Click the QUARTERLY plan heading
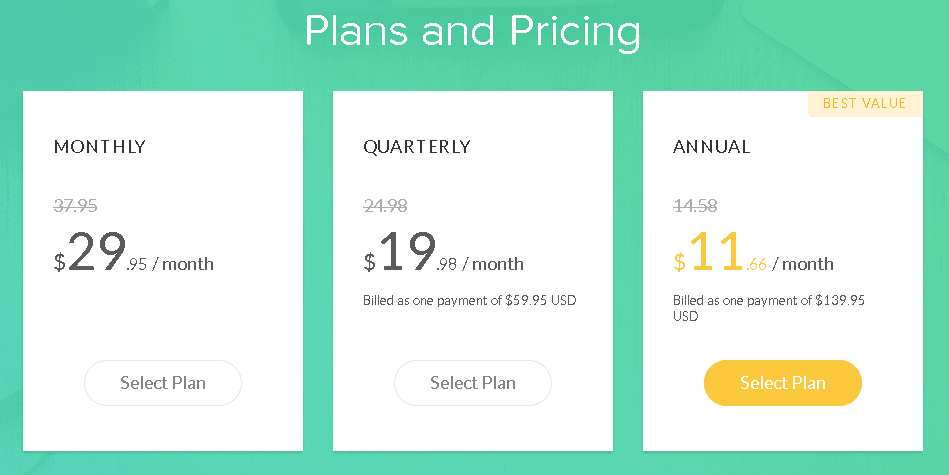This screenshot has width=949, height=475. click(x=416, y=146)
